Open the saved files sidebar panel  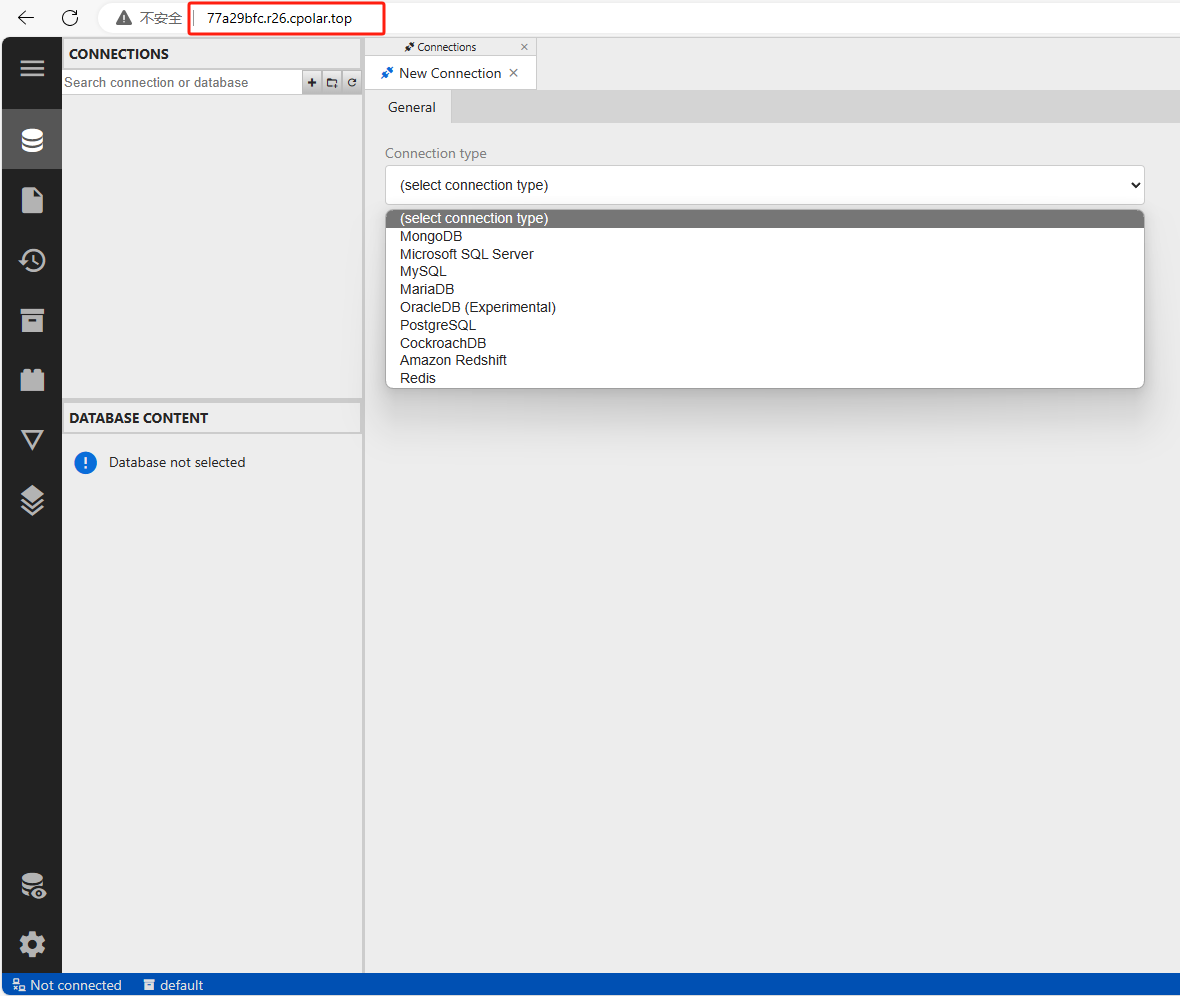(32, 200)
